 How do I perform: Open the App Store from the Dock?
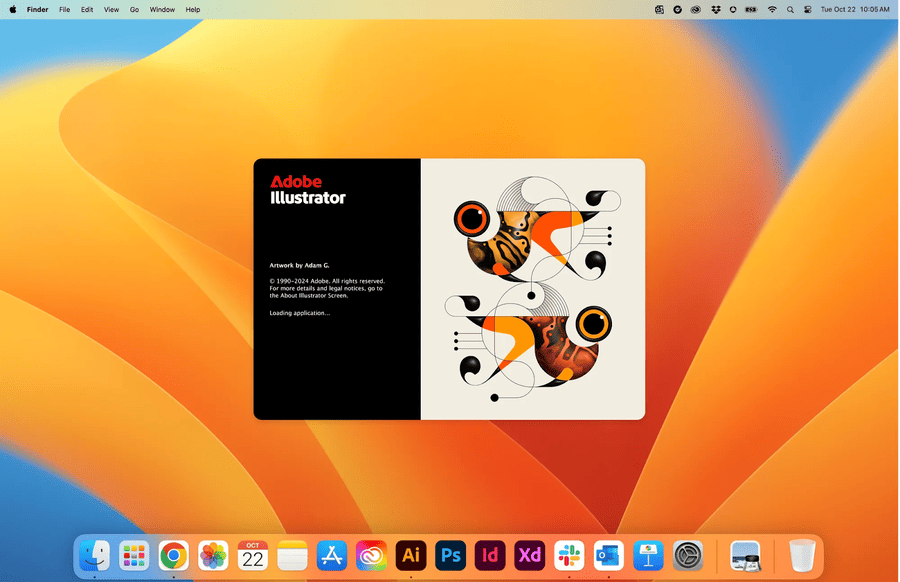point(331,555)
